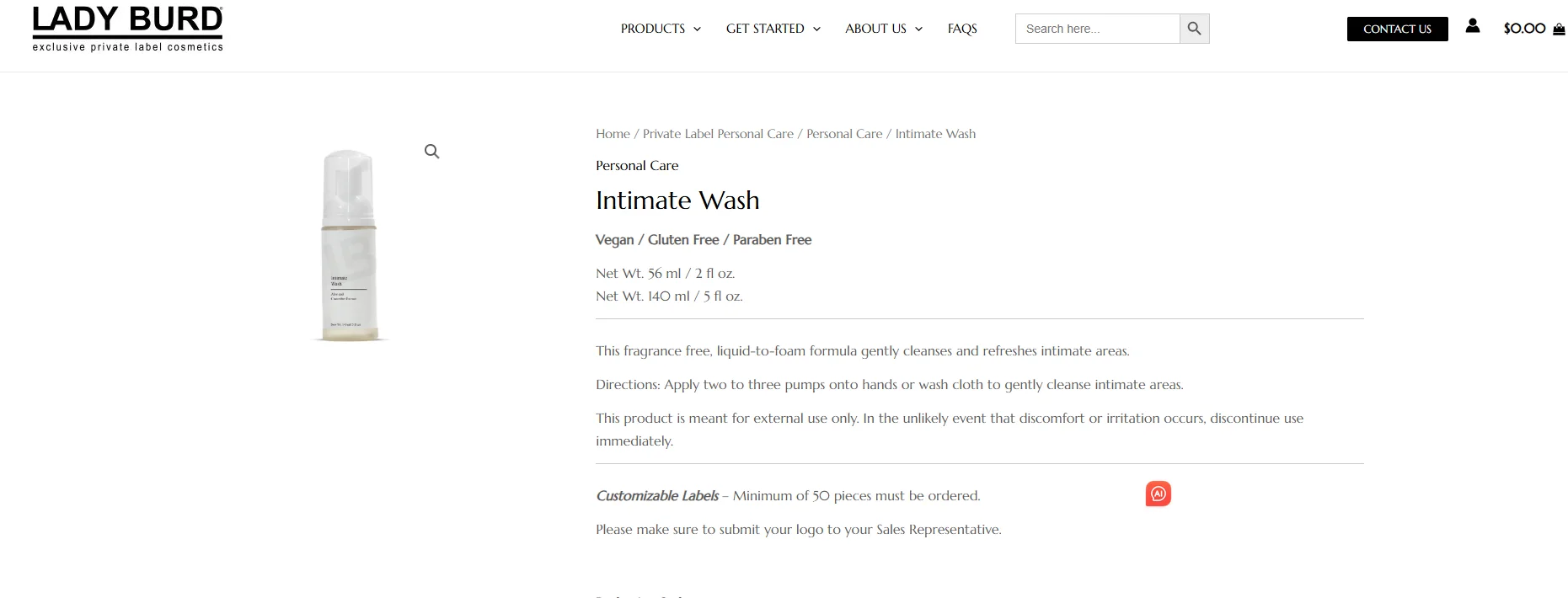Select the FAQS menu item
The height and width of the screenshot is (598, 1568).
pos(961,29)
